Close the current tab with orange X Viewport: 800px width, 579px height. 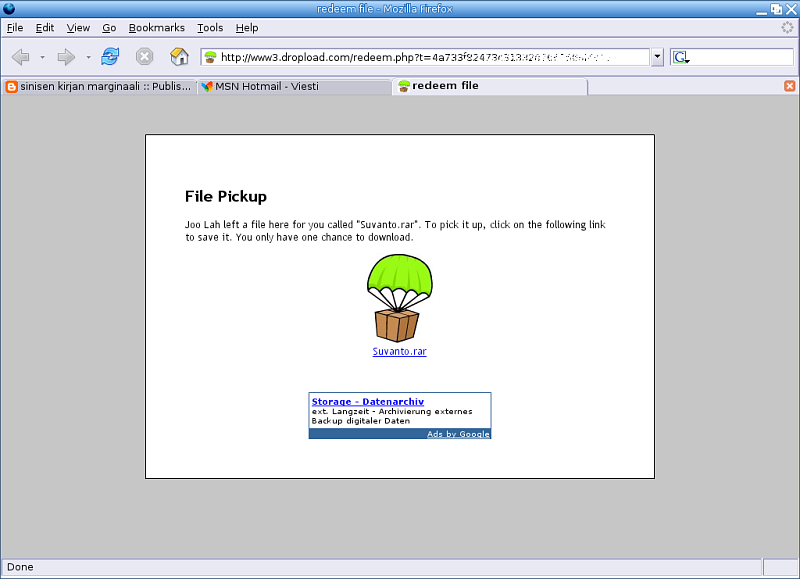[x=789, y=87]
